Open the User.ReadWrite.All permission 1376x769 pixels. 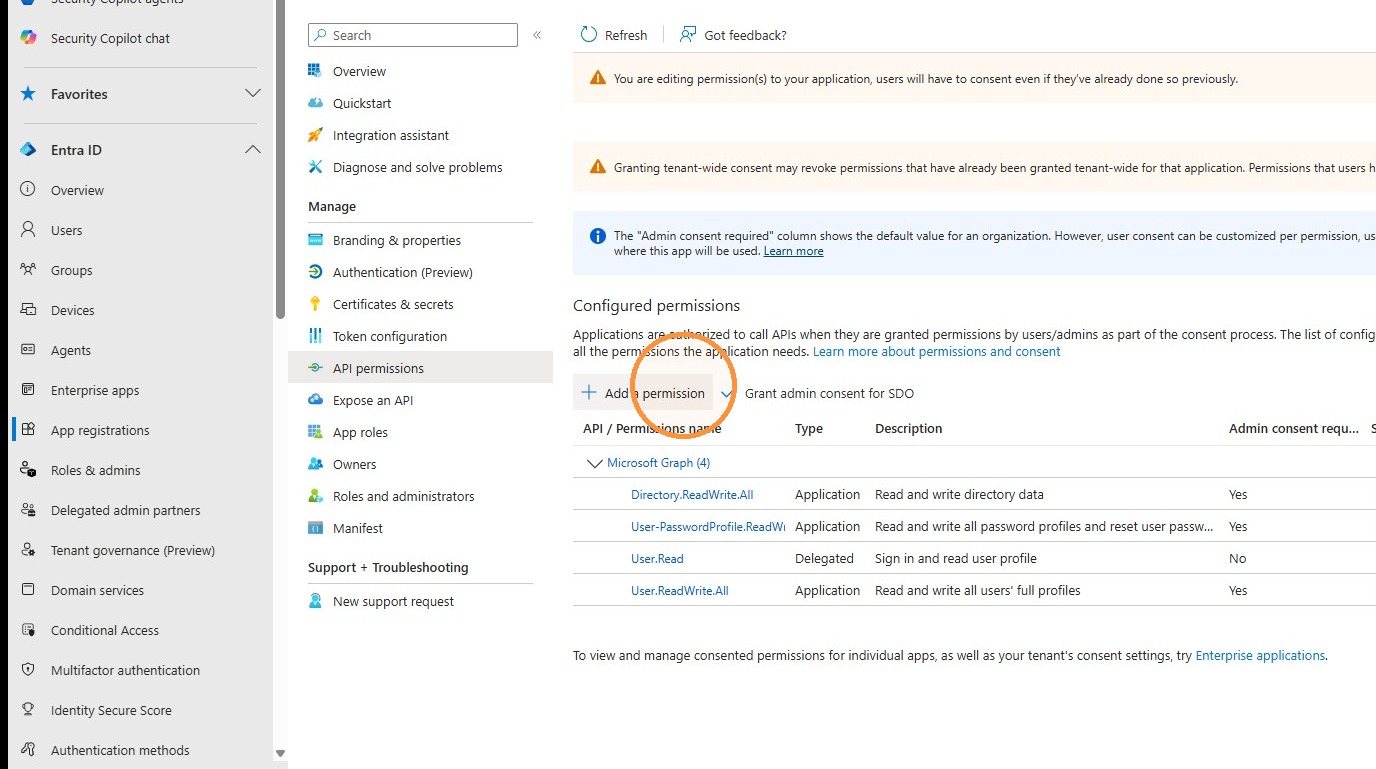(x=680, y=590)
